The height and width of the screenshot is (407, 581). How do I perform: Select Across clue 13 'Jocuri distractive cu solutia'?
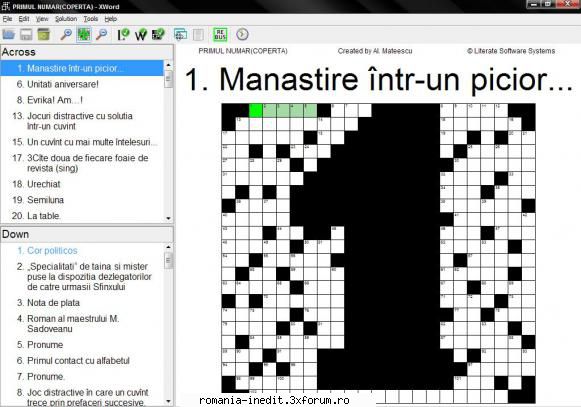[x=82, y=121]
